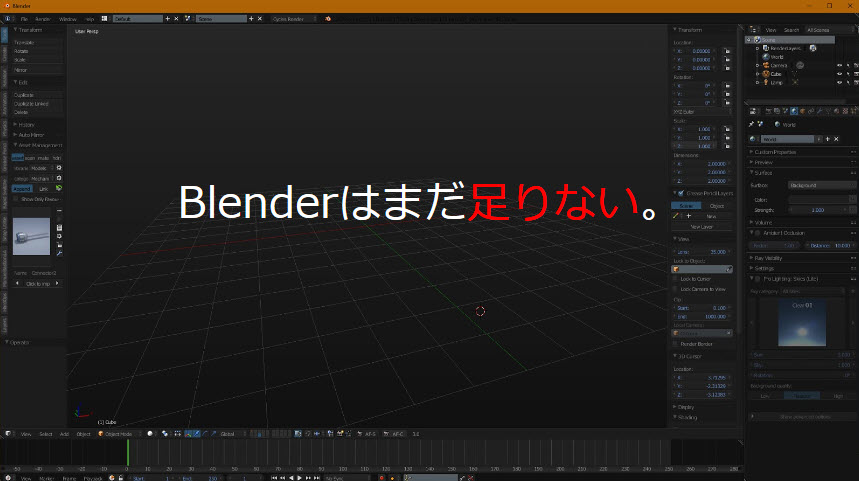Toggle Cube visibility eye in outliner
Image resolution: width=859 pixels, height=481 pixels.
pos(839,74)
